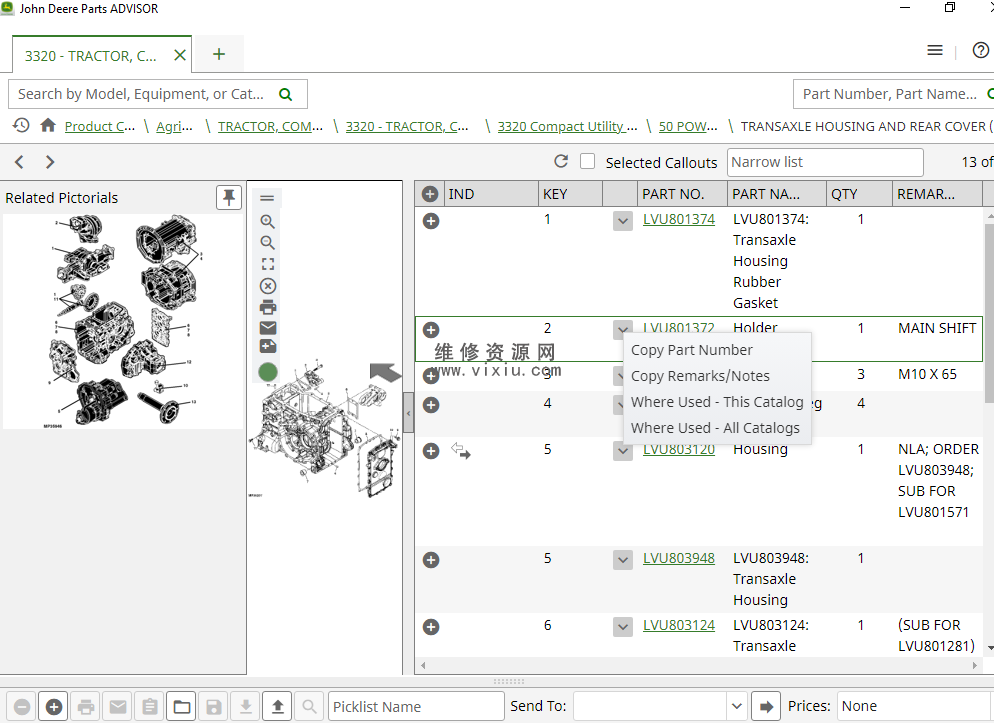Open LVU803124 part link
This screenshot has width=994, height=723.
click(678, 625)
